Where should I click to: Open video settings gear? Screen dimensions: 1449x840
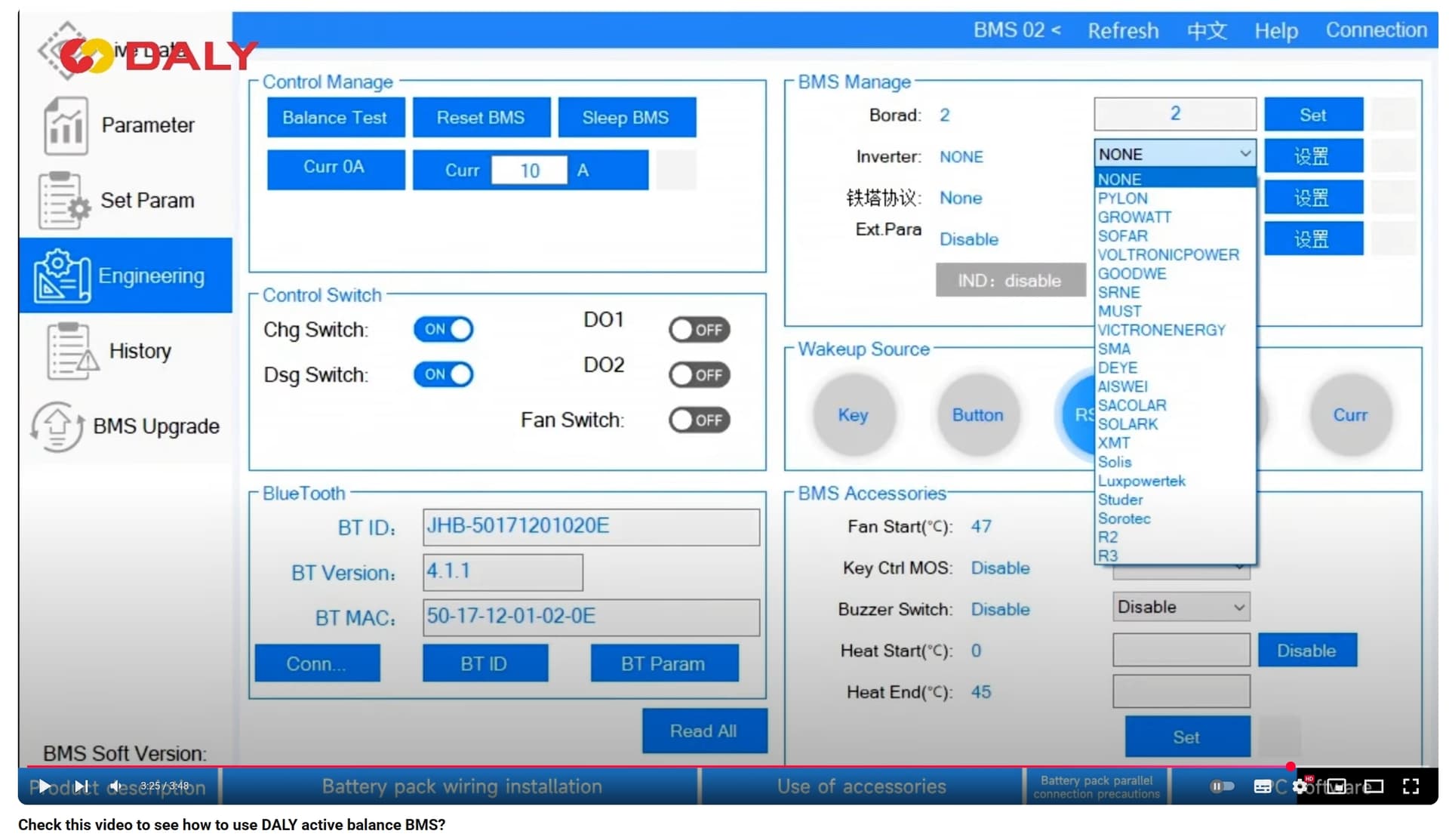point(1300,786)
